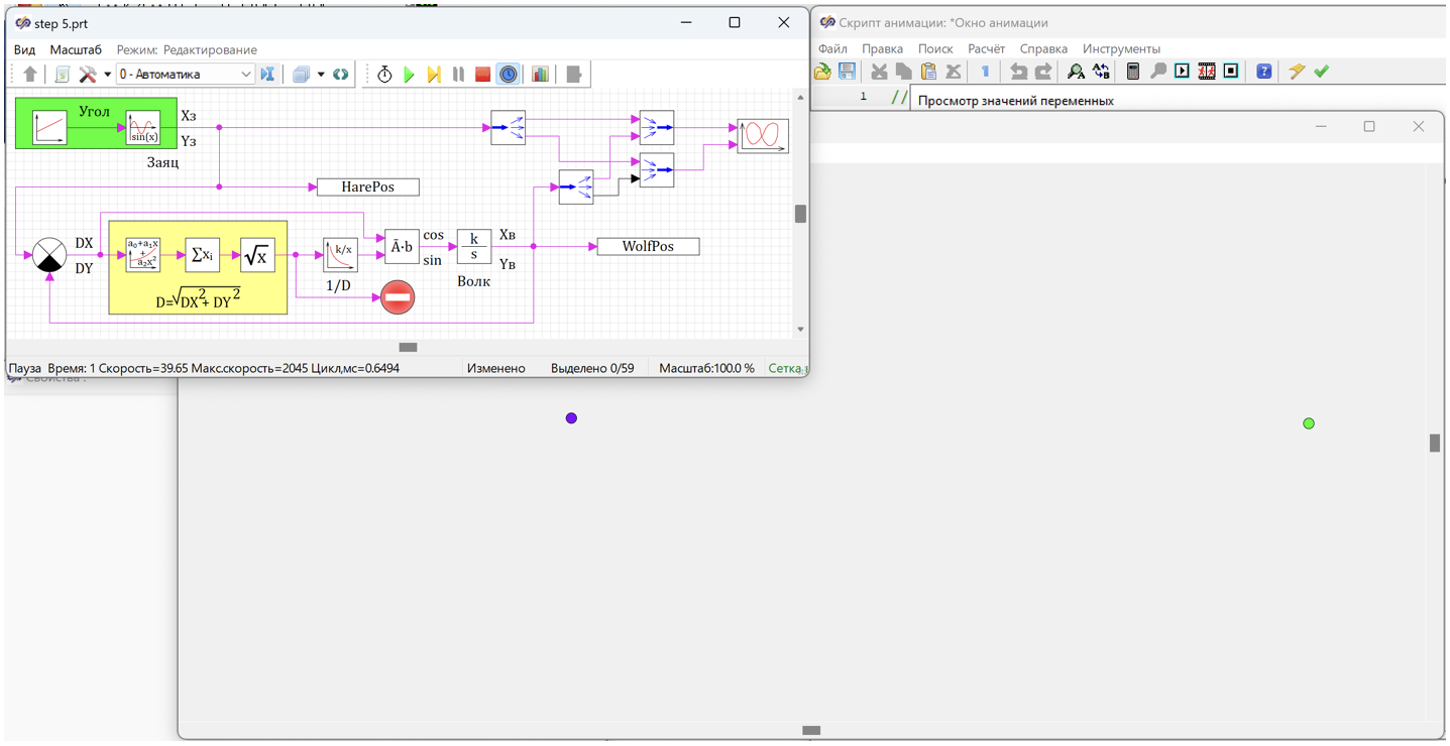Image resolution: width=1450 pixels, height=746 pixels.
Task: Select the k/s integrator block labeled Волк
Action: point(474,246)
